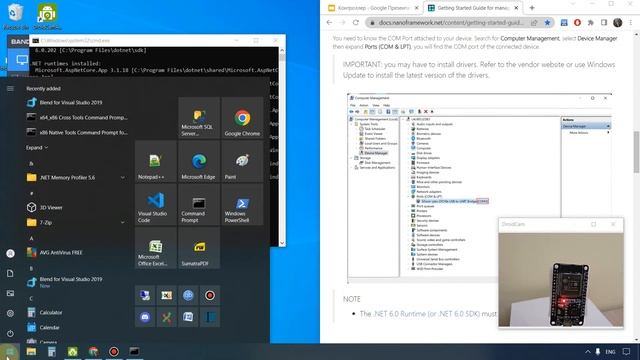Launch the Visual Studio Code tile
Image resolution: width=640 pixels, height=360 pixels.
tap(156, 204)
